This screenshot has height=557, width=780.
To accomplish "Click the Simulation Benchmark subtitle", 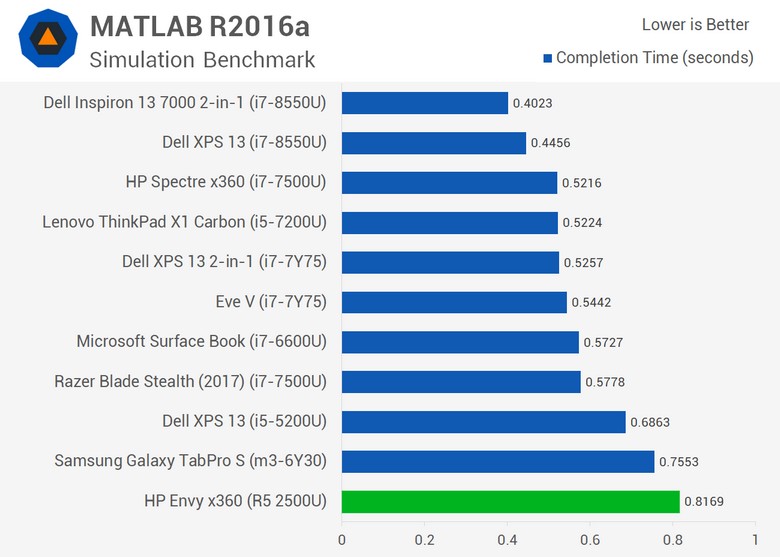I will click(x=202, y=60).
